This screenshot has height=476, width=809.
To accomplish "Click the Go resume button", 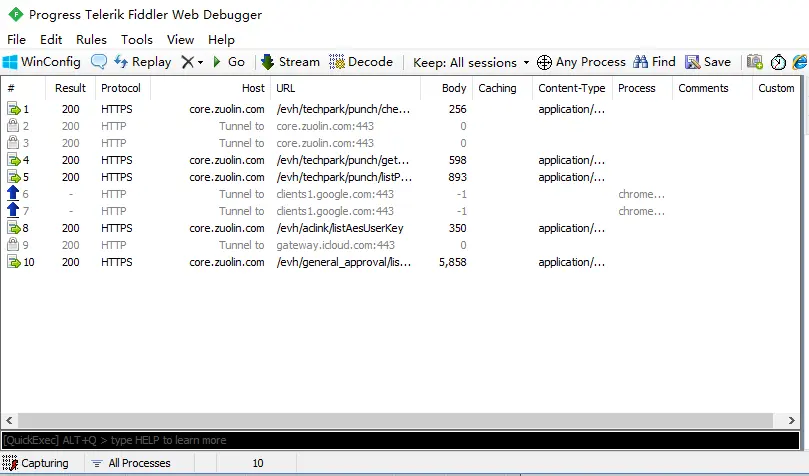I will (x=229, y=62).
